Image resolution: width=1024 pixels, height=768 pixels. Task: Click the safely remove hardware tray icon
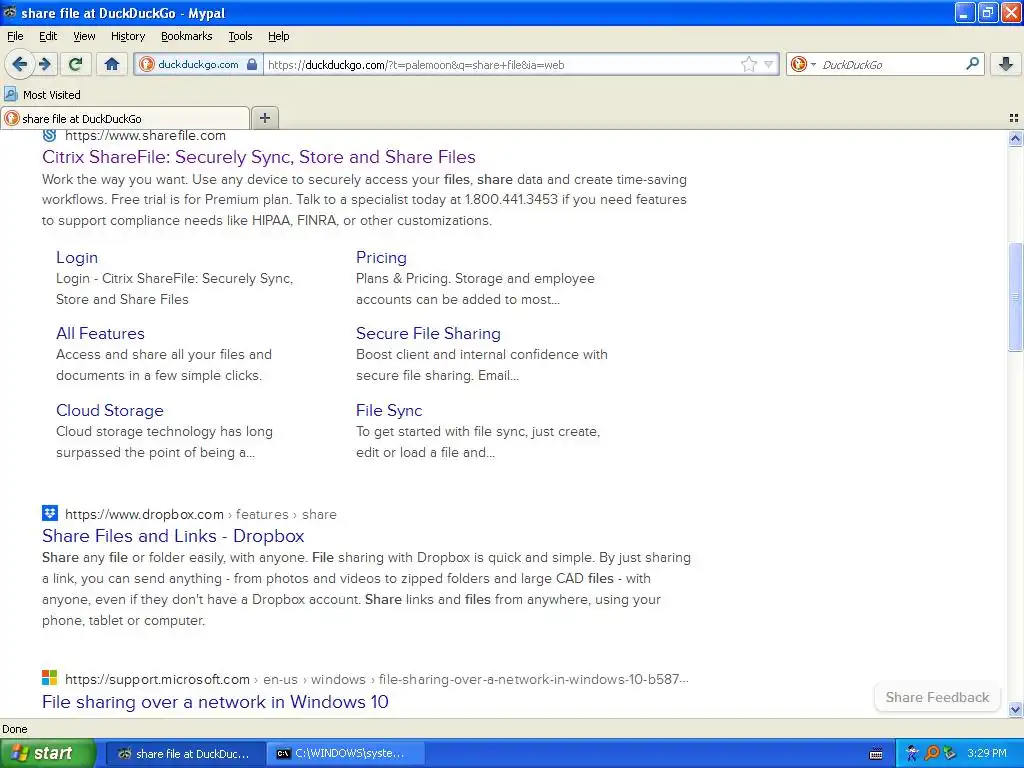click(x=950, y=754)
